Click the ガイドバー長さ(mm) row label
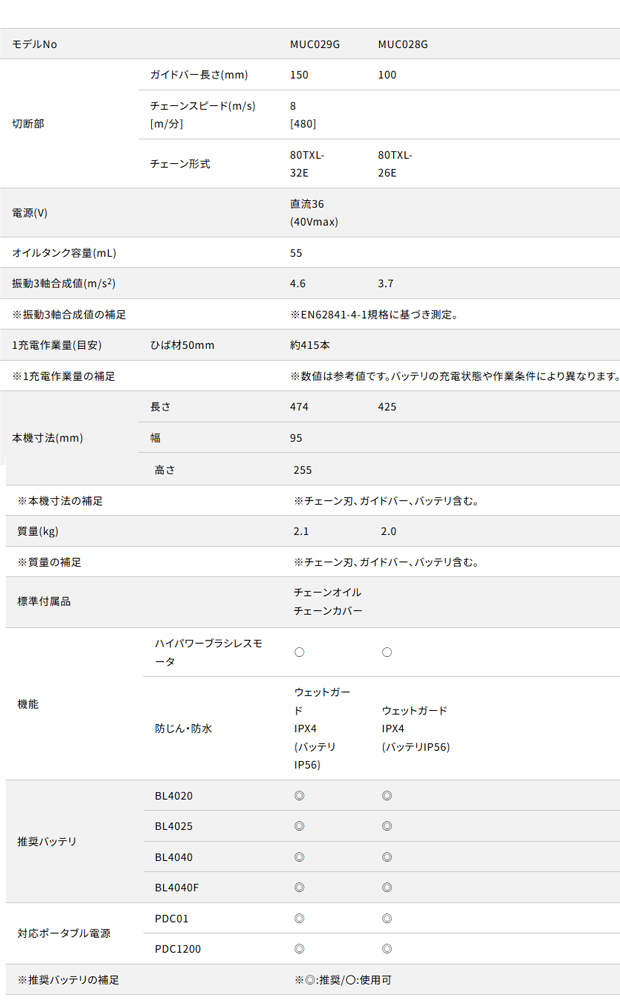The image size is (620, 1000). click(198, 75)
